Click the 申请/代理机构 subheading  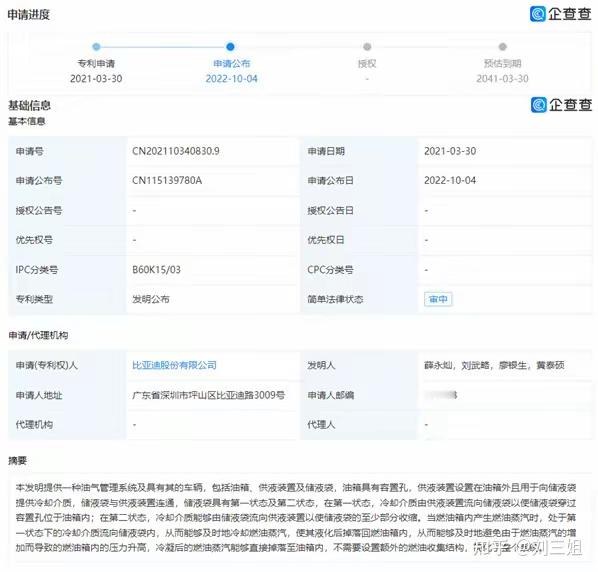(38, 335)
